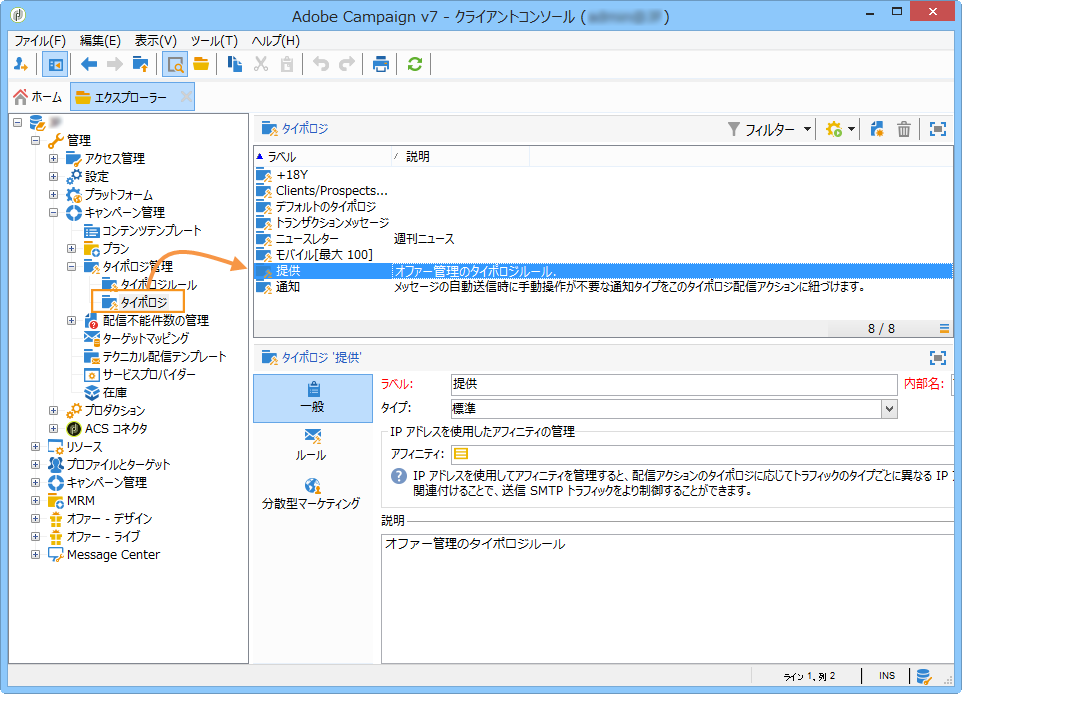The height and width of the screenshot is (709, 1069).
Task: Open the ルール side tab
Action: click(x=313, y=446)
